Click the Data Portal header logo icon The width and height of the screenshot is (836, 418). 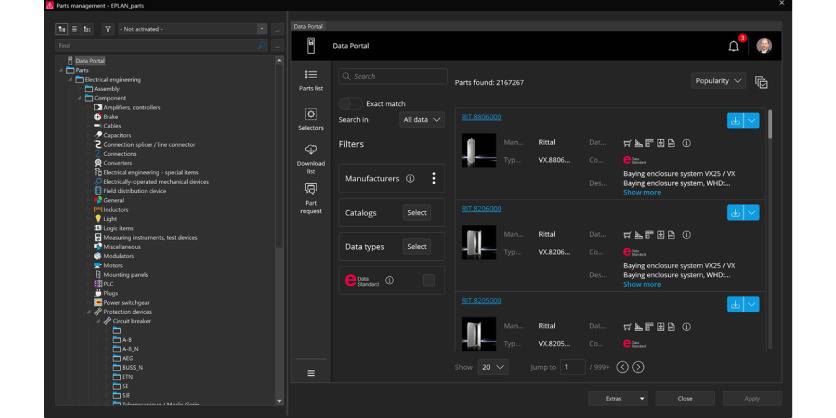pyautogui.click(x=311, y=46)
